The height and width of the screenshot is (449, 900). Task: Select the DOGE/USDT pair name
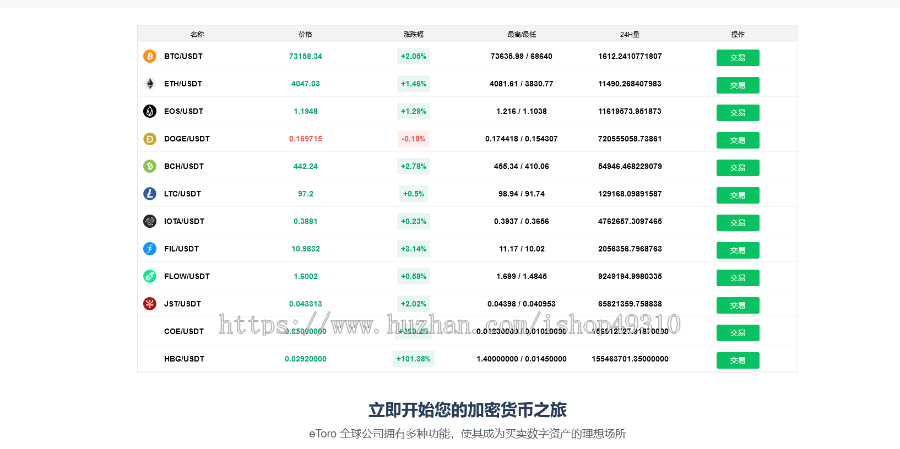(187, 139)
